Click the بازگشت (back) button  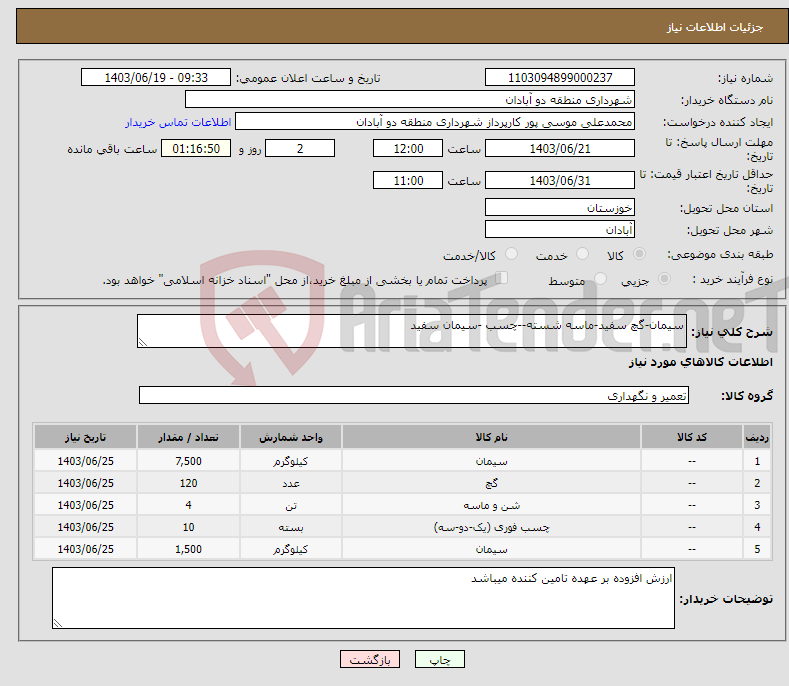pos(370,659)
